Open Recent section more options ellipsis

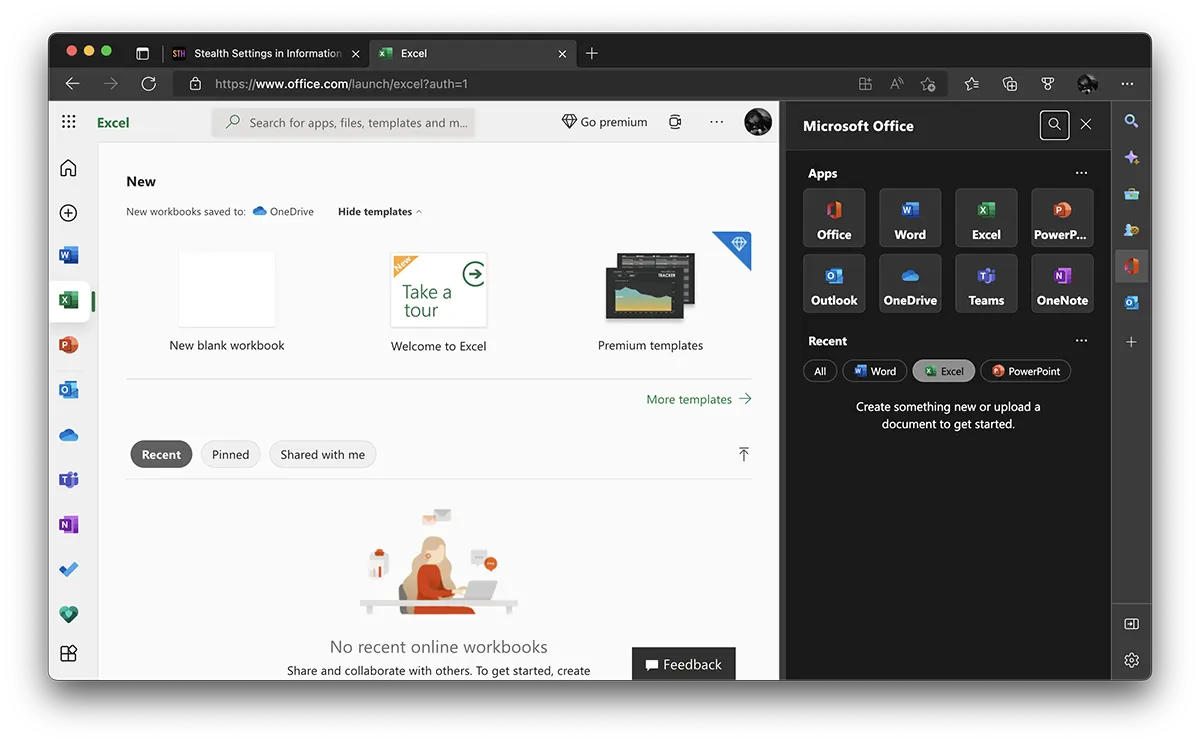pyautogui.click(x=1081, y=341)
